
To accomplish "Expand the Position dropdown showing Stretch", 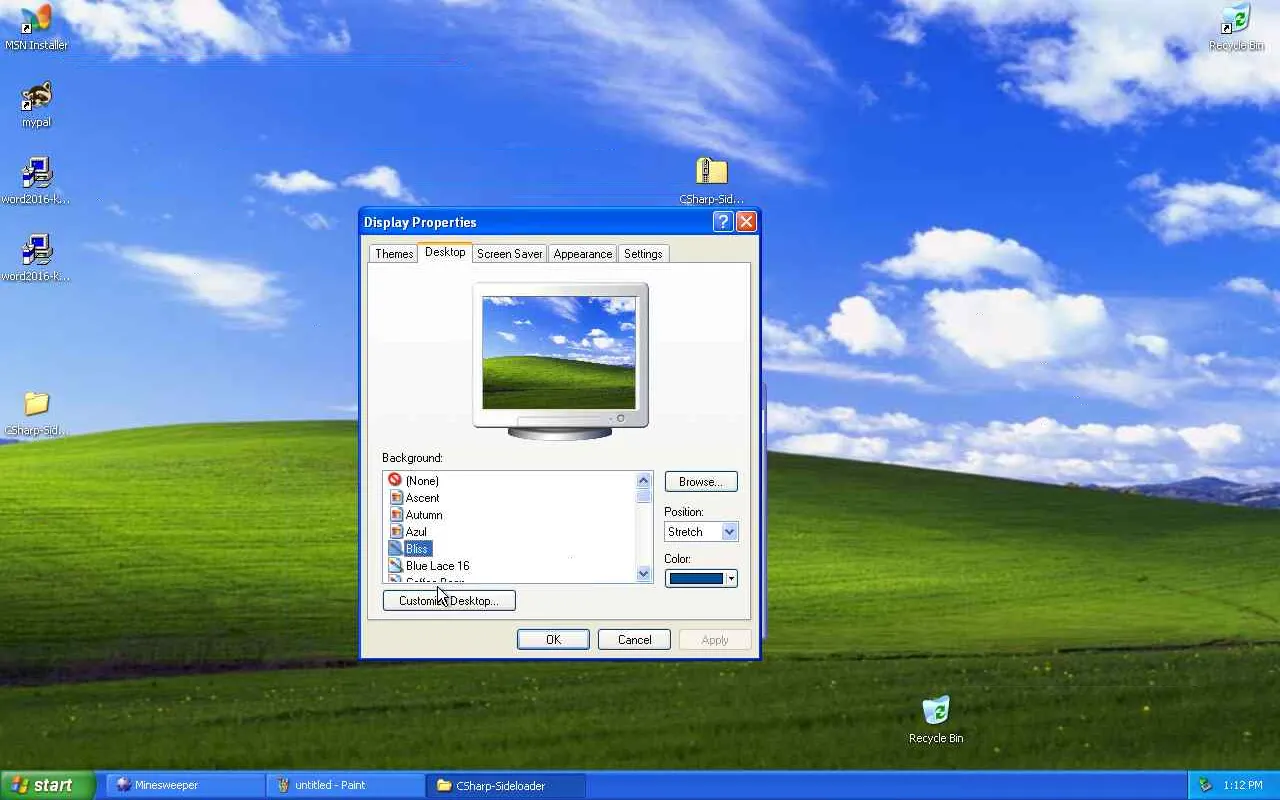I will 729,532.
